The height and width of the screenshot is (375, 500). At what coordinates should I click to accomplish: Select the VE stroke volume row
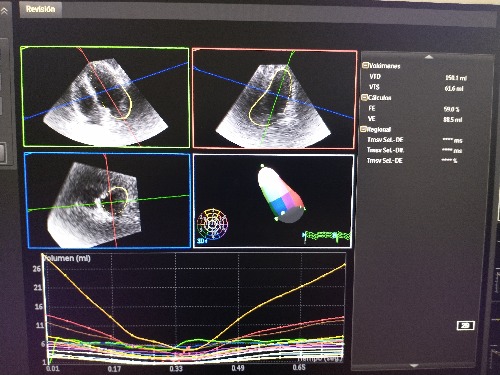415,119
